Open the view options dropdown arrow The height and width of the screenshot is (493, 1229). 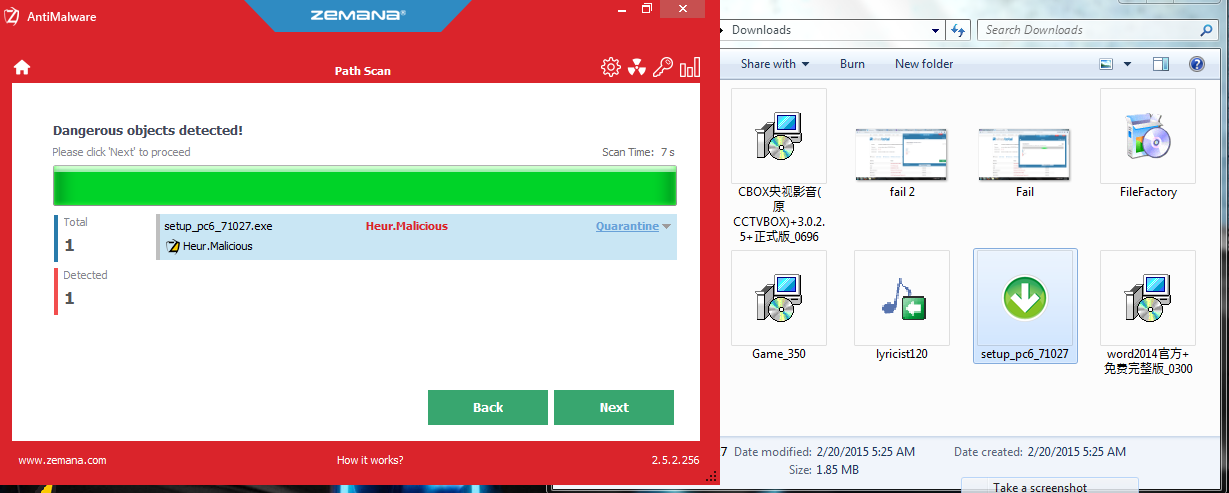1127,64
